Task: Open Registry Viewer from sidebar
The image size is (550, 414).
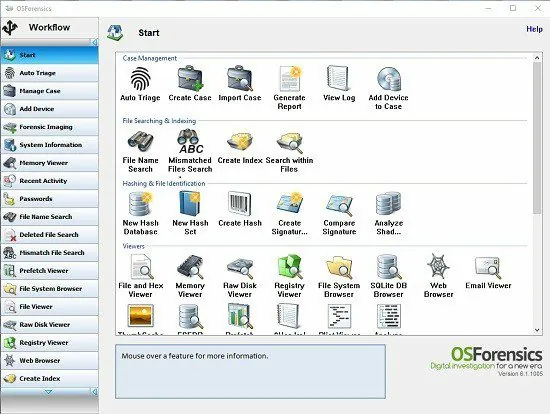Action: click(49, 342)
